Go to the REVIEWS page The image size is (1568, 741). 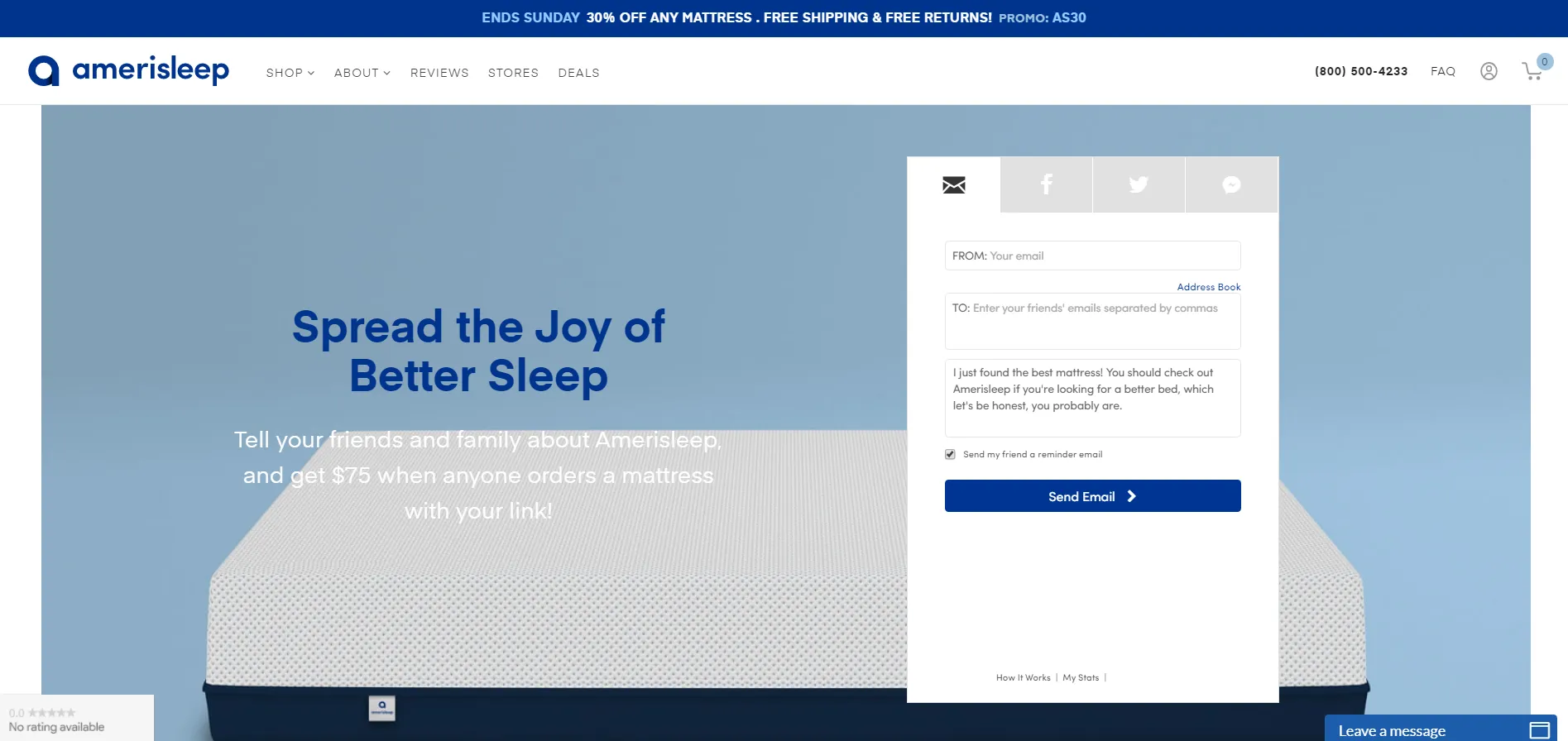pos(439,73)
